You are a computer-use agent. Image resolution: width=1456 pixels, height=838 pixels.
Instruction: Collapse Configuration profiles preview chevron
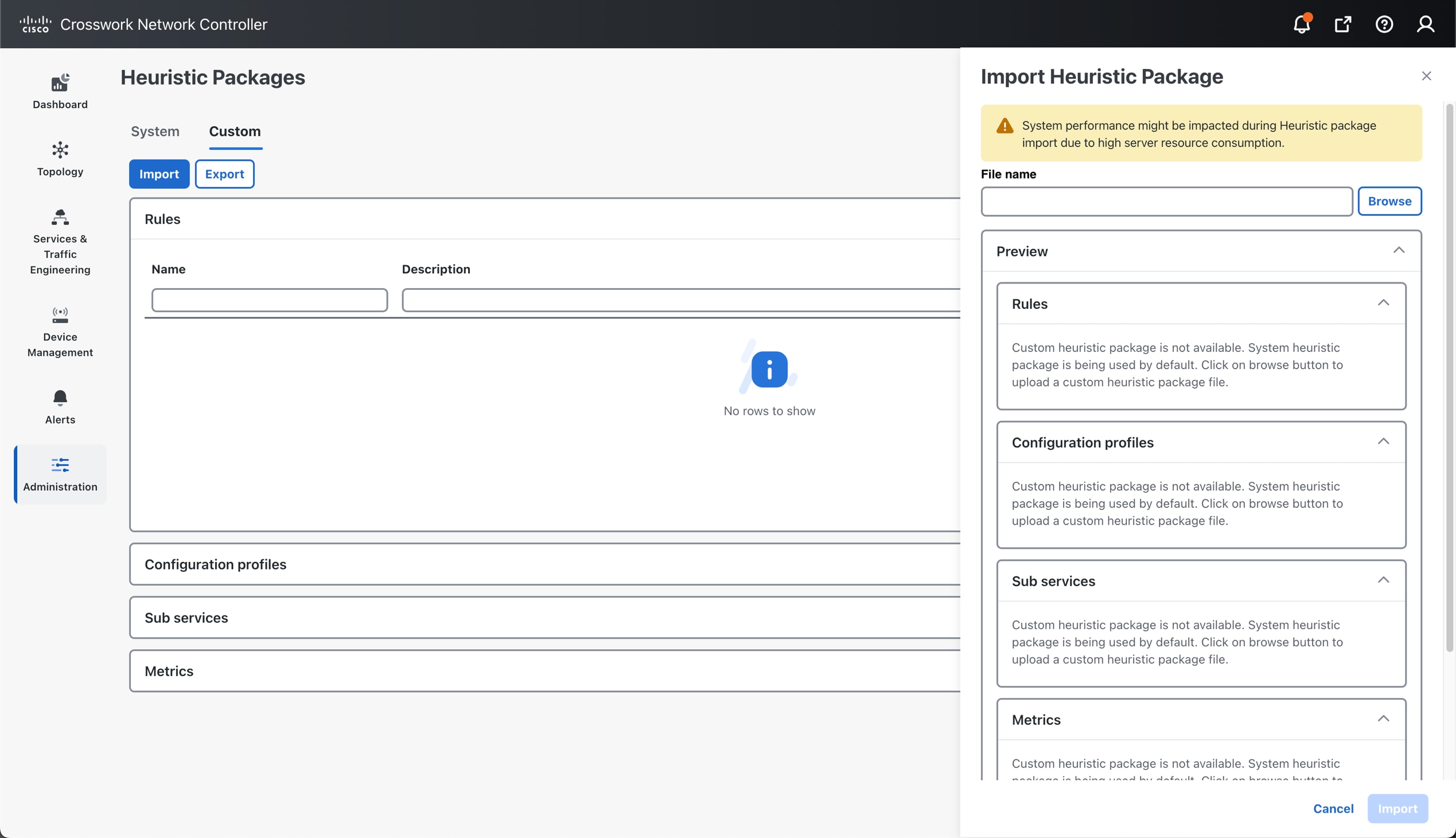pos(1383,441)
